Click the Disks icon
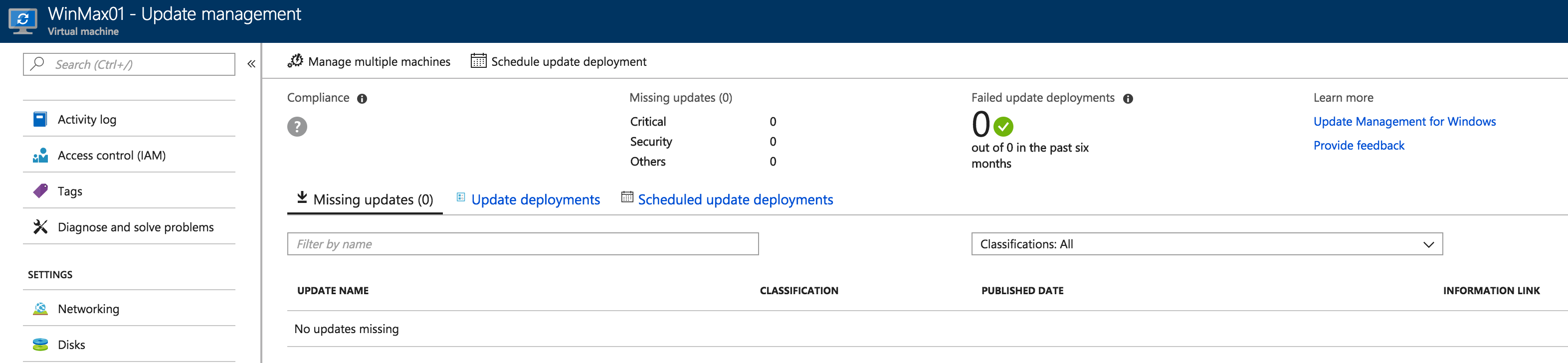Viewport: 1568px width, 363px height. (x=40, y=345)
